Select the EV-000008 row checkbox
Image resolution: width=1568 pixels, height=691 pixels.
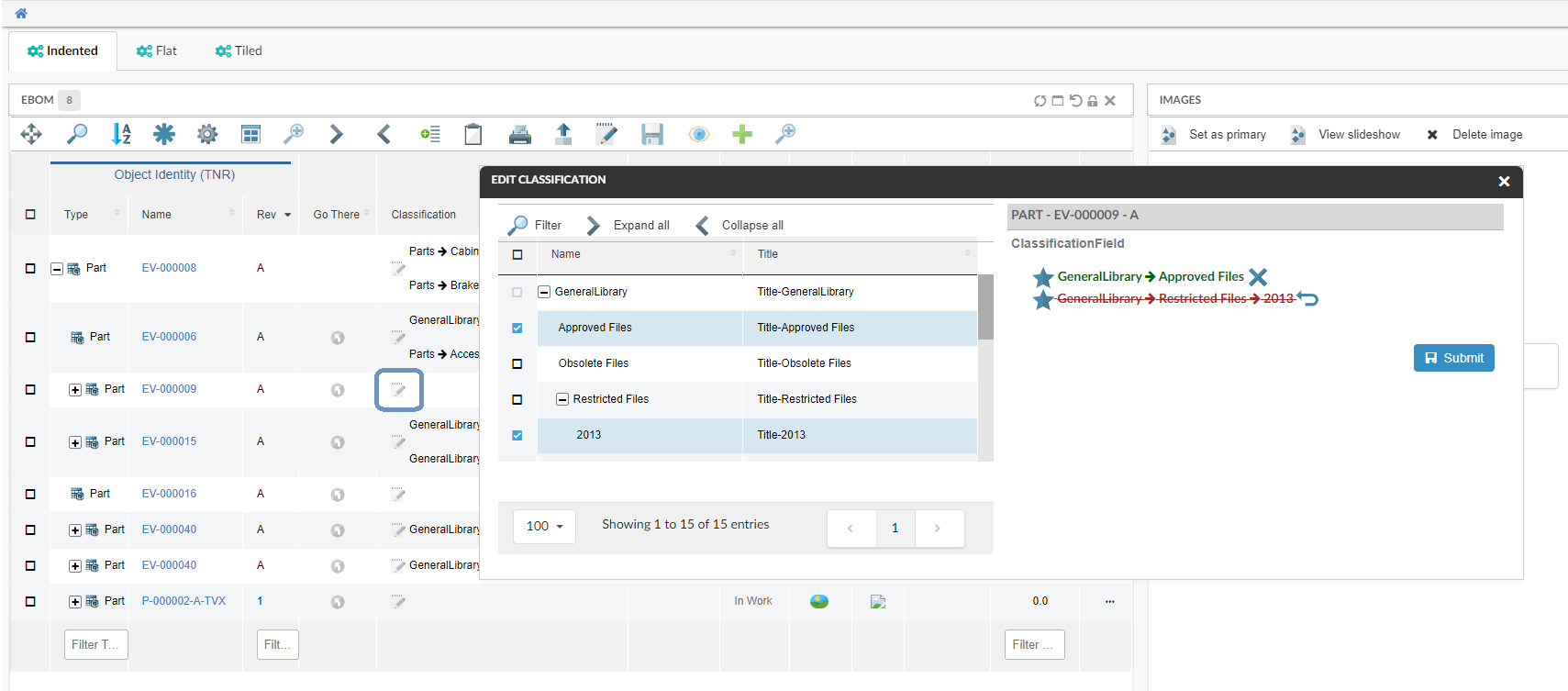tap(30, 269)
